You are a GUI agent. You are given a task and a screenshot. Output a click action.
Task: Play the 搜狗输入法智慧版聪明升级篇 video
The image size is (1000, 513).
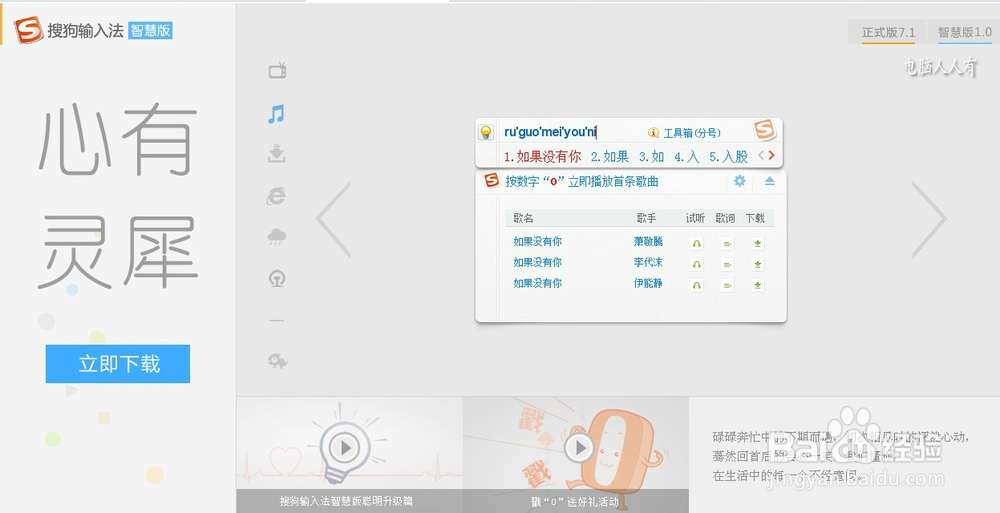(345, 448)
